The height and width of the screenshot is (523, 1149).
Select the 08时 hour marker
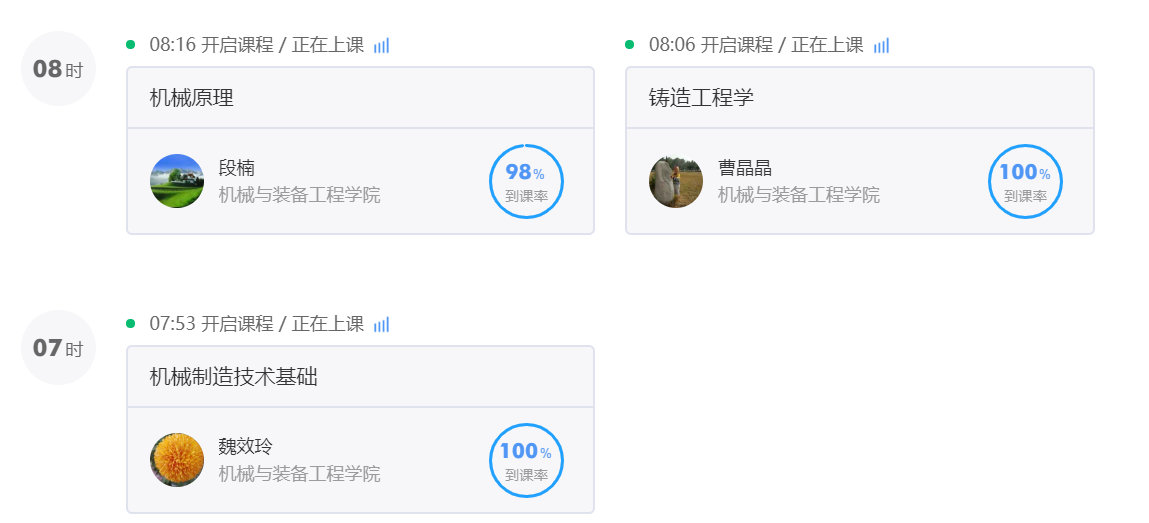[x=58, y=69]
